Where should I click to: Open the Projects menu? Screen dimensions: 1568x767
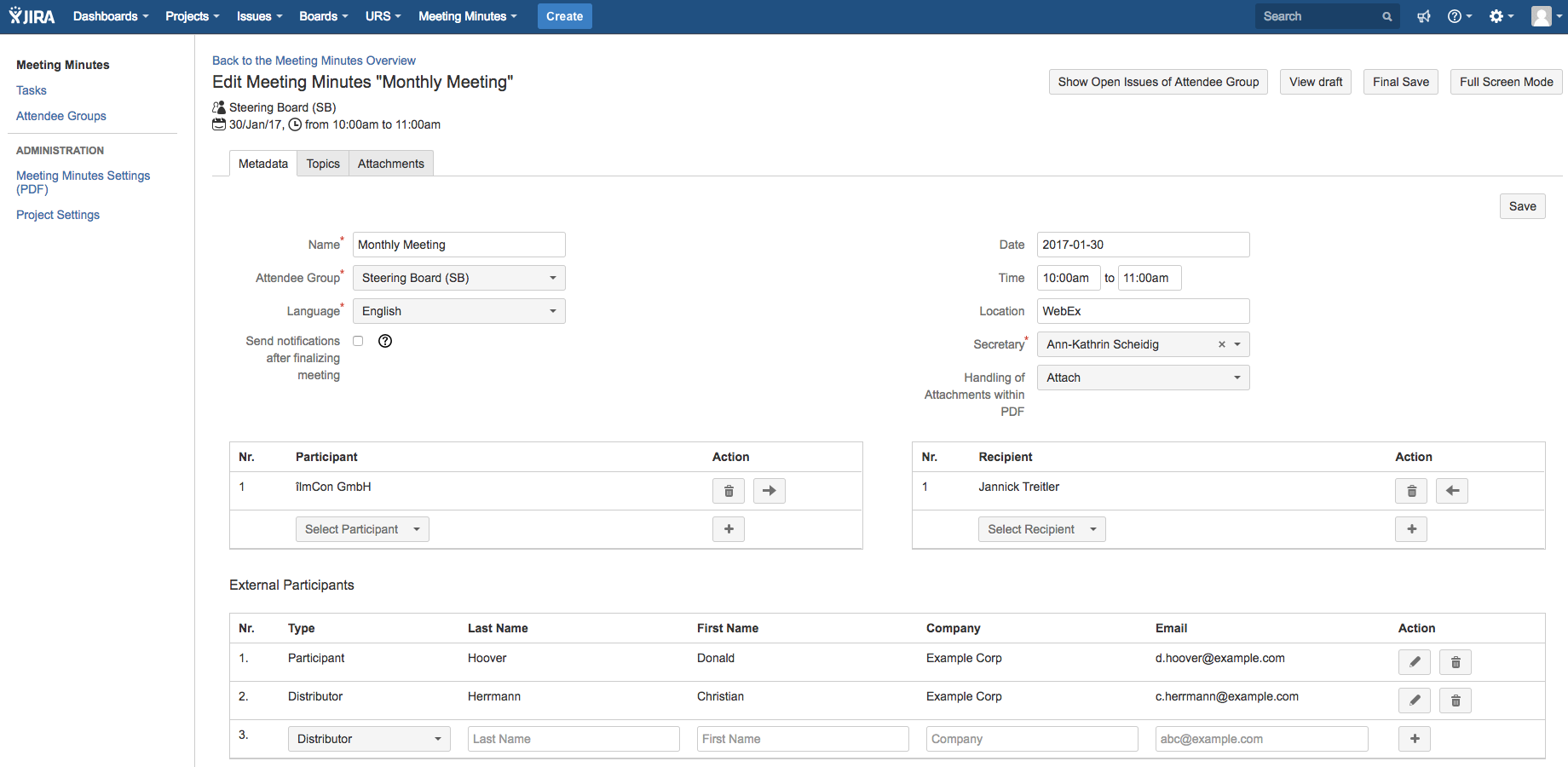(x=193, y=16)
